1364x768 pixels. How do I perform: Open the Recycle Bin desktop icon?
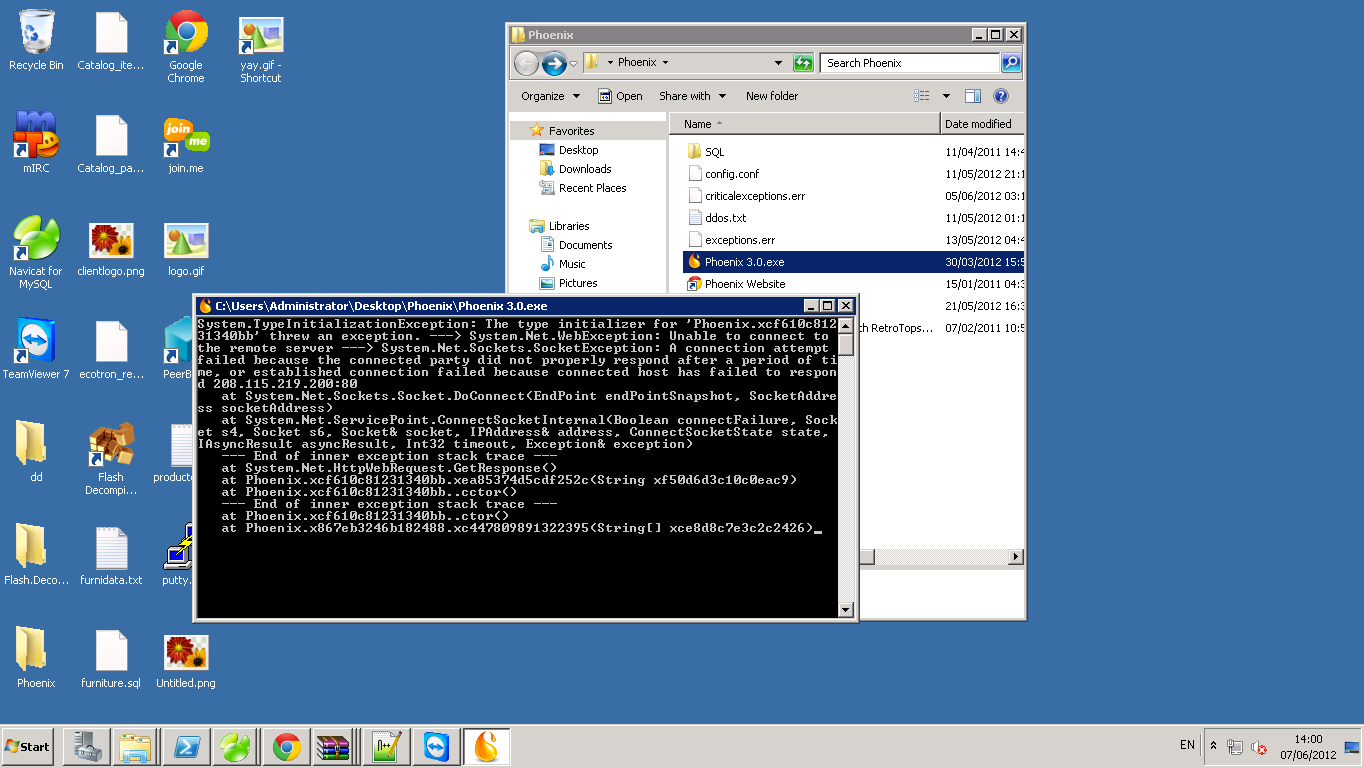(36, 40)
